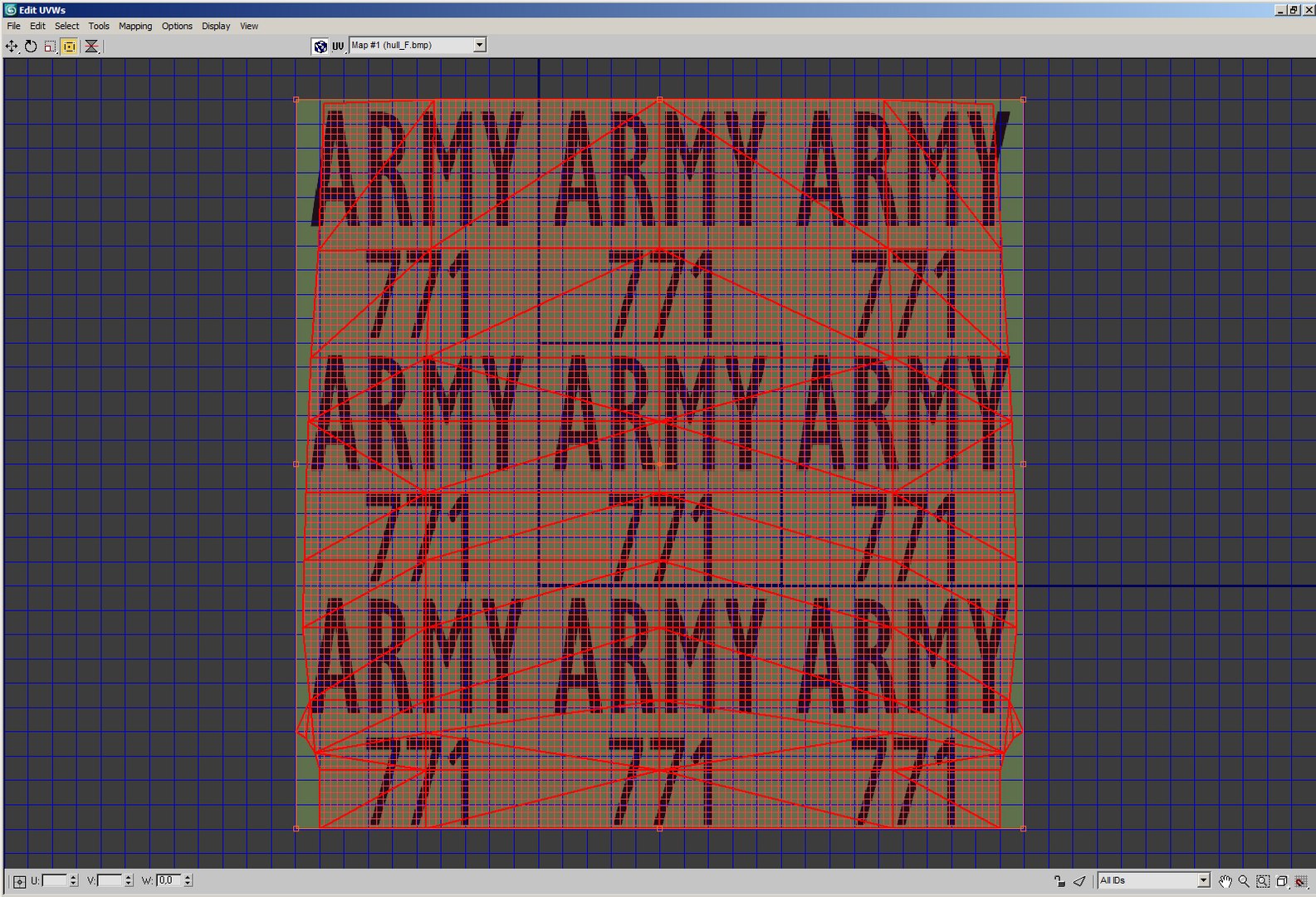Close the Edit UVWs window
1316x897 pixels.
tap(1308, 10)
